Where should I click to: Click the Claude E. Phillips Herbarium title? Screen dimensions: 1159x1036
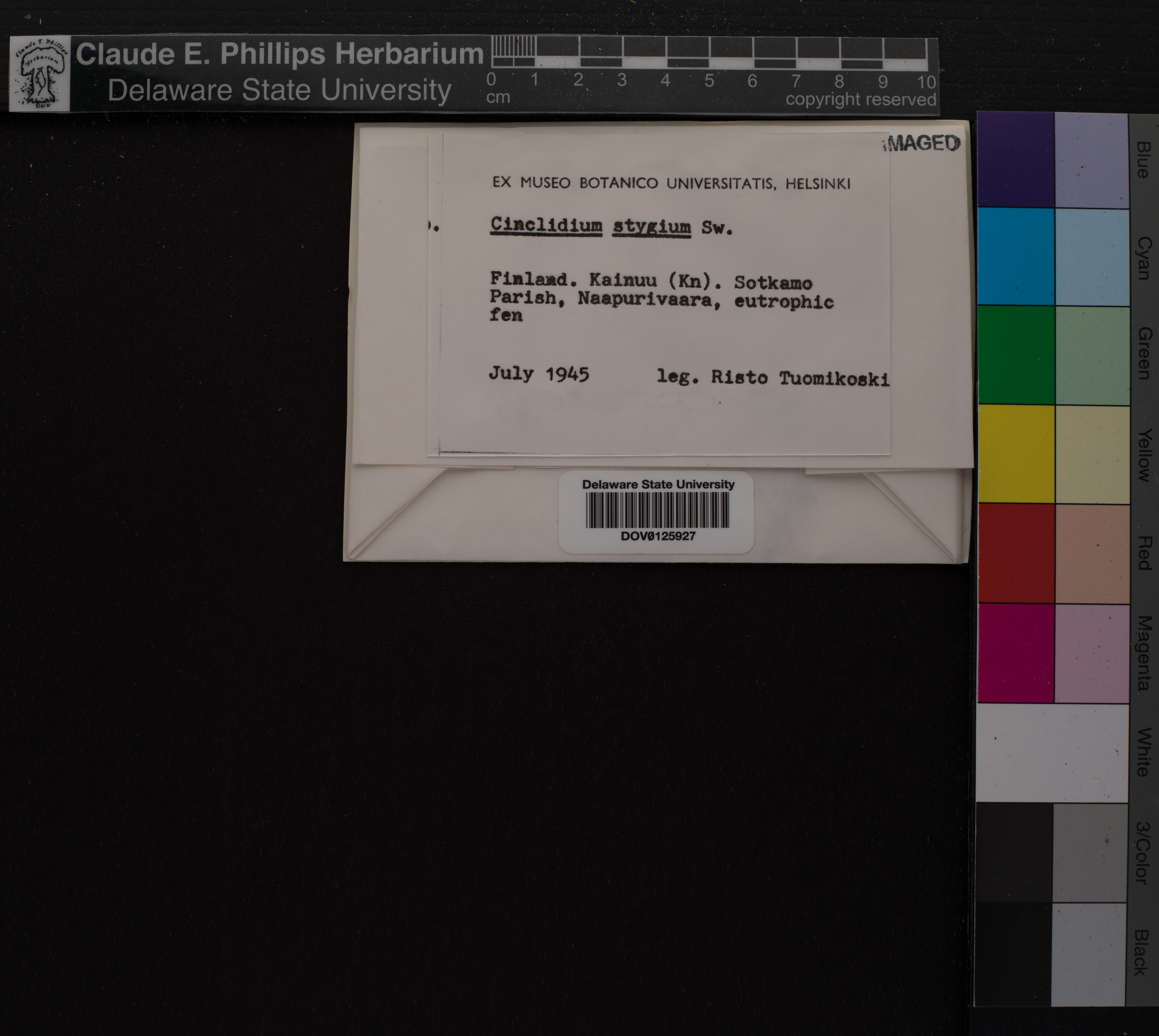pyautogui.click(x=280, y=54)
